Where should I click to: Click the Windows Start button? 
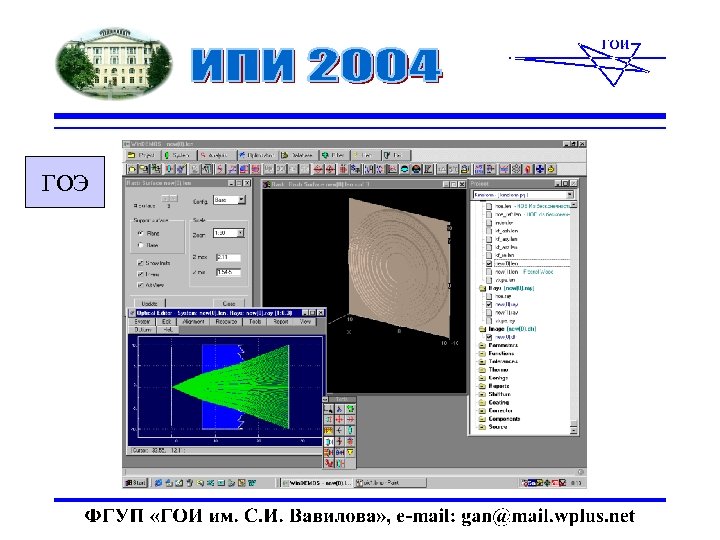coord(135,483)
